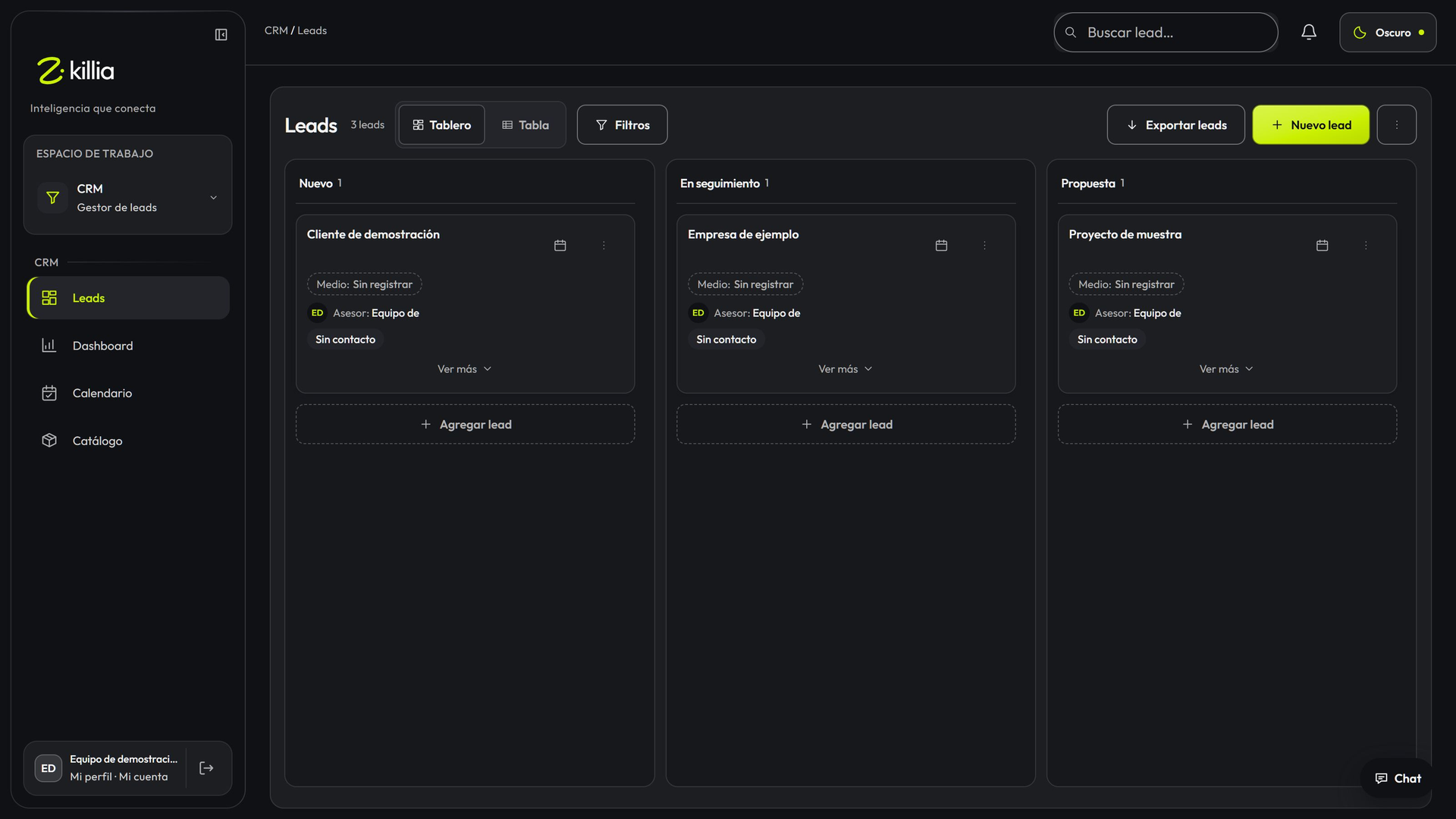The width and height of the screenshot is (1456, 819).
Task: Open Dashboard in the sidebar
Action: click(128, 346)
